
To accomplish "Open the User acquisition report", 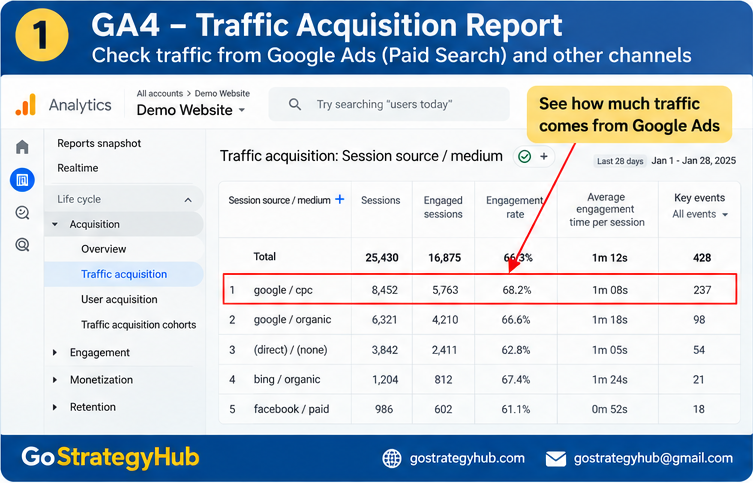I will point(119,300).
